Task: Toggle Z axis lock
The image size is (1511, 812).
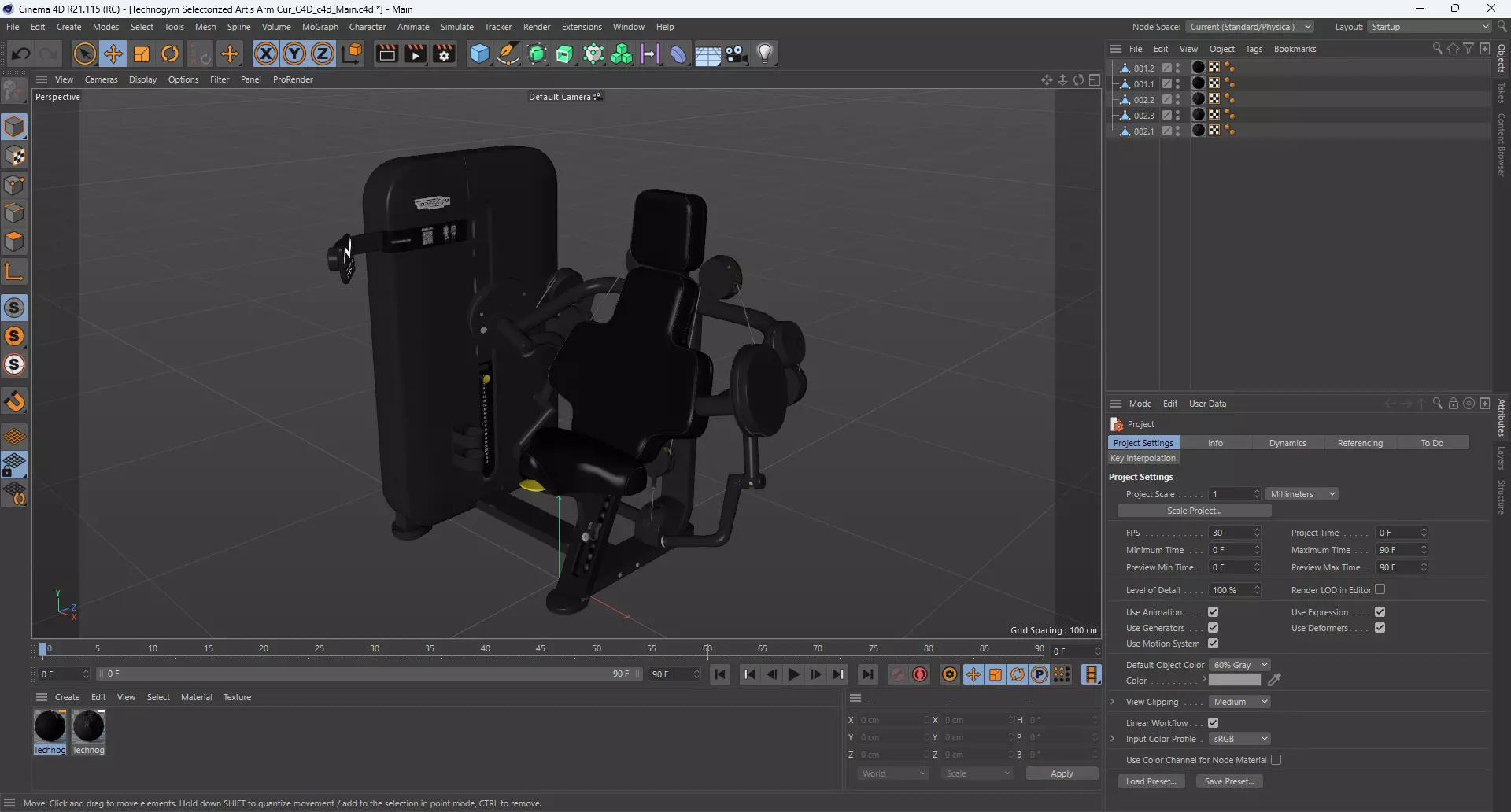Action: [323, 54]
